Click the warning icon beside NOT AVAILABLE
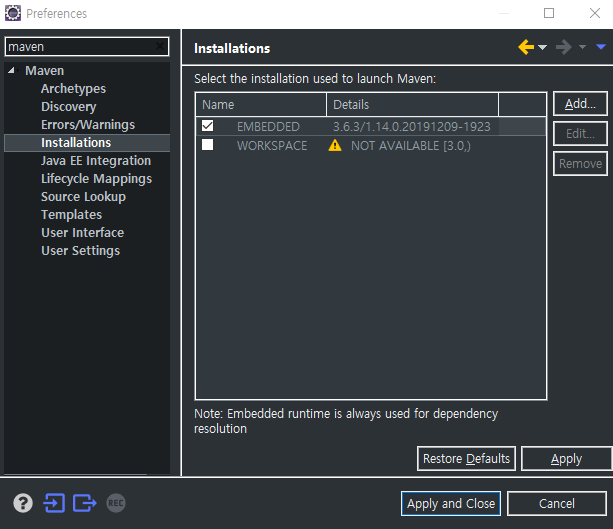 tap(335, 145)
